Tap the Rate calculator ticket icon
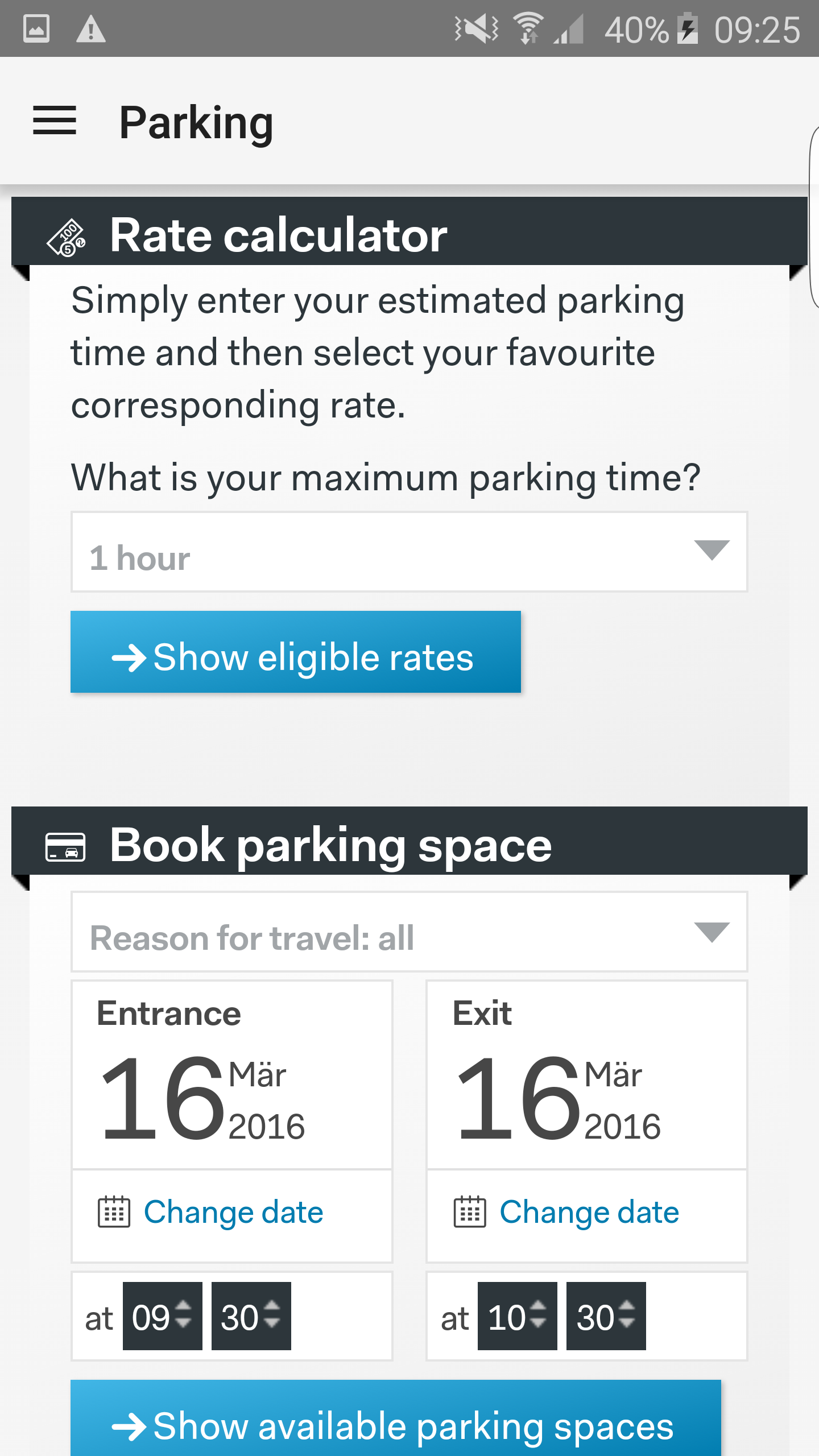The height and width of the screenshot is (1456, 819). point(67,237)
